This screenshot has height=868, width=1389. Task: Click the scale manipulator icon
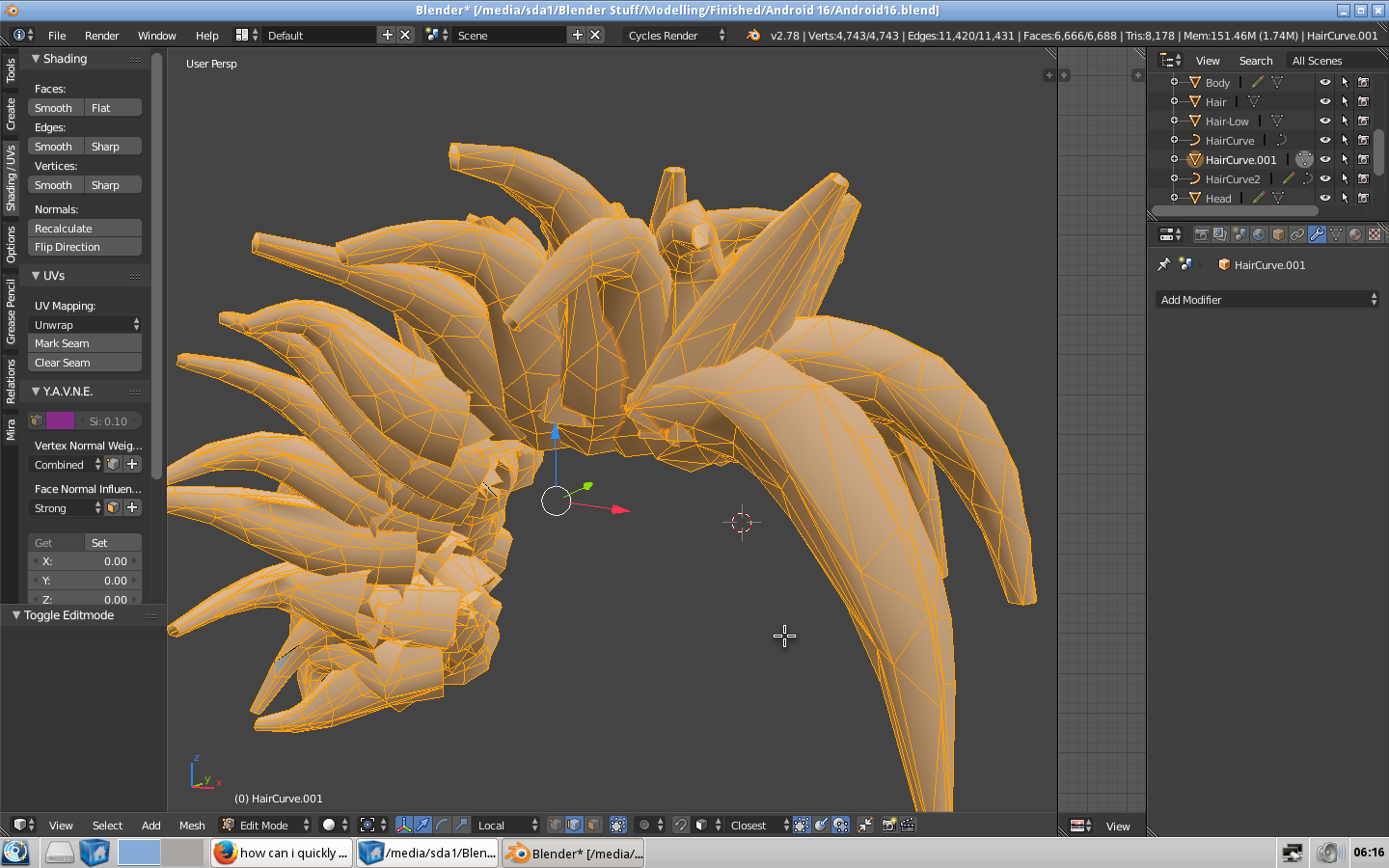(461, 825)
